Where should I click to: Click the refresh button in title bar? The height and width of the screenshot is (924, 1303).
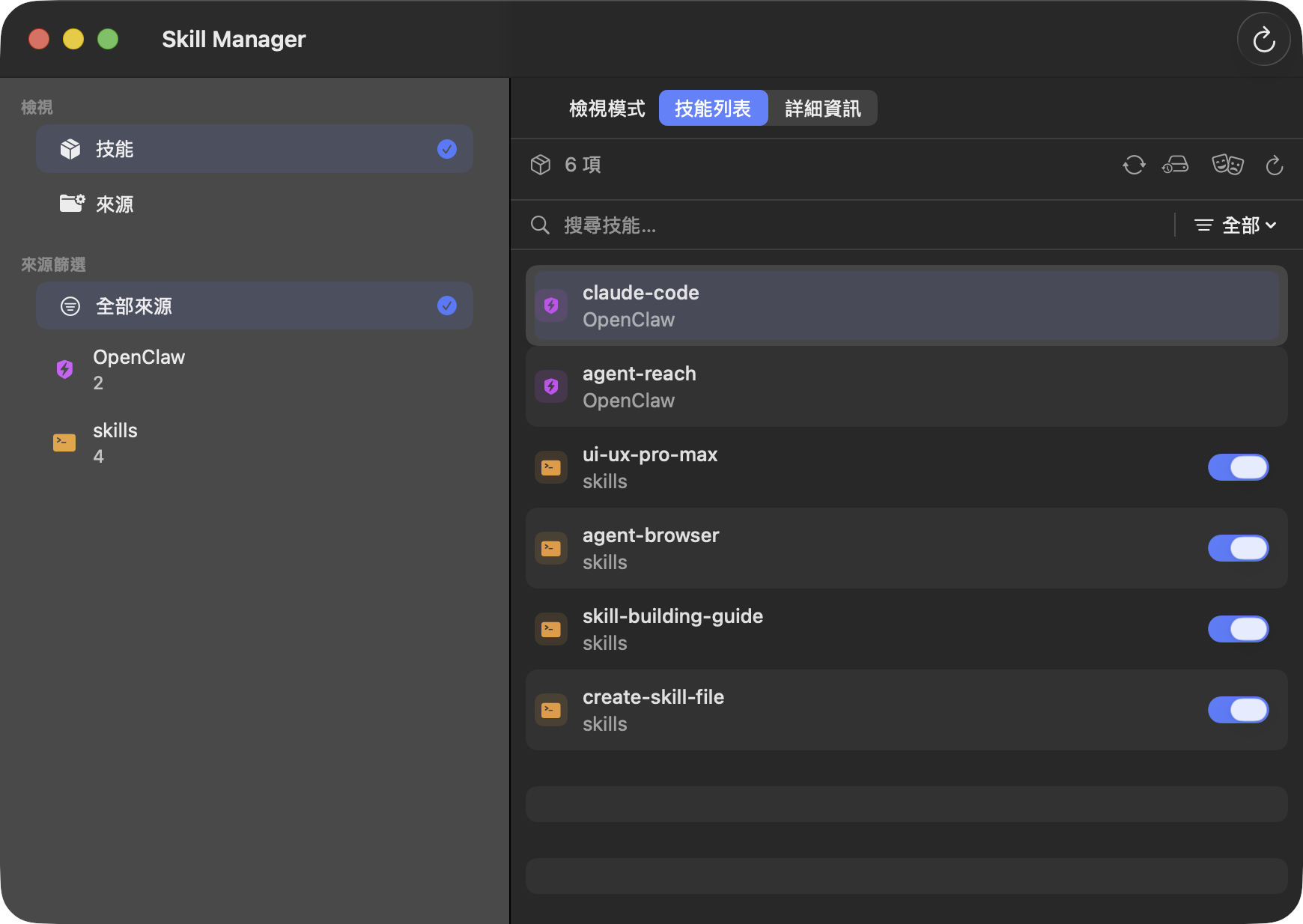coord(1263,40)
